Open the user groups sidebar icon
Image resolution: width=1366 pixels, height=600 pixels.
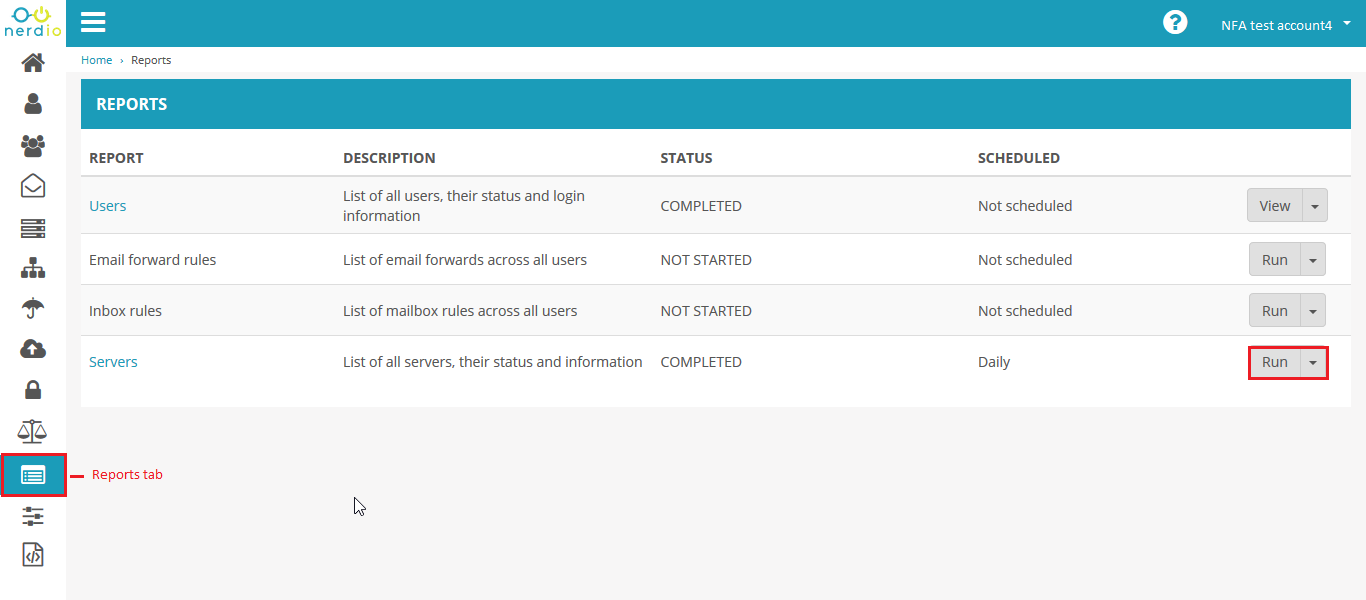(x=33, y=145)
